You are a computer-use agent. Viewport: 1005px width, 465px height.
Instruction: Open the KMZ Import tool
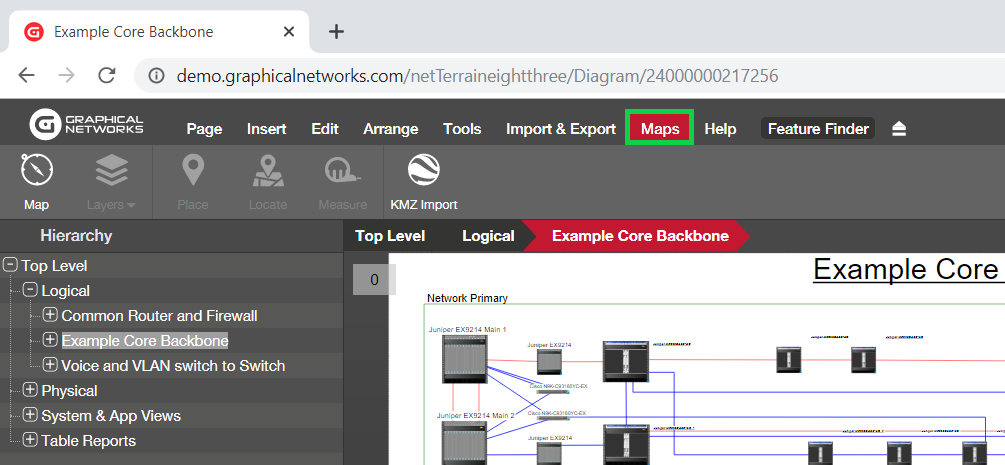coord(424,171)
